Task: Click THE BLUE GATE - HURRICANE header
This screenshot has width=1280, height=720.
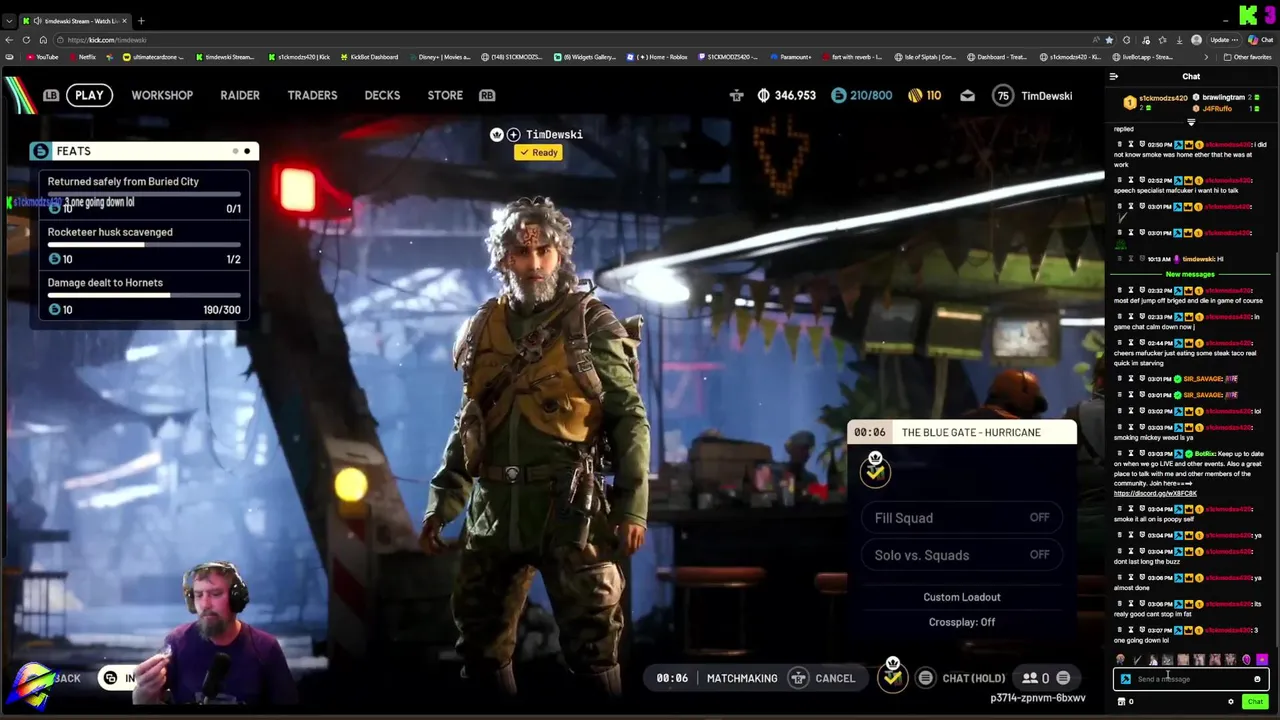Action: (x=962, y=432)
